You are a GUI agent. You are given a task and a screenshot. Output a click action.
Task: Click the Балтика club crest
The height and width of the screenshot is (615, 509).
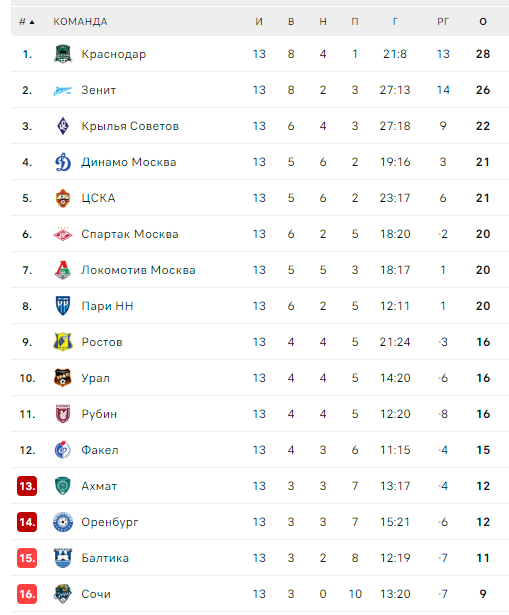click(63, 558)
